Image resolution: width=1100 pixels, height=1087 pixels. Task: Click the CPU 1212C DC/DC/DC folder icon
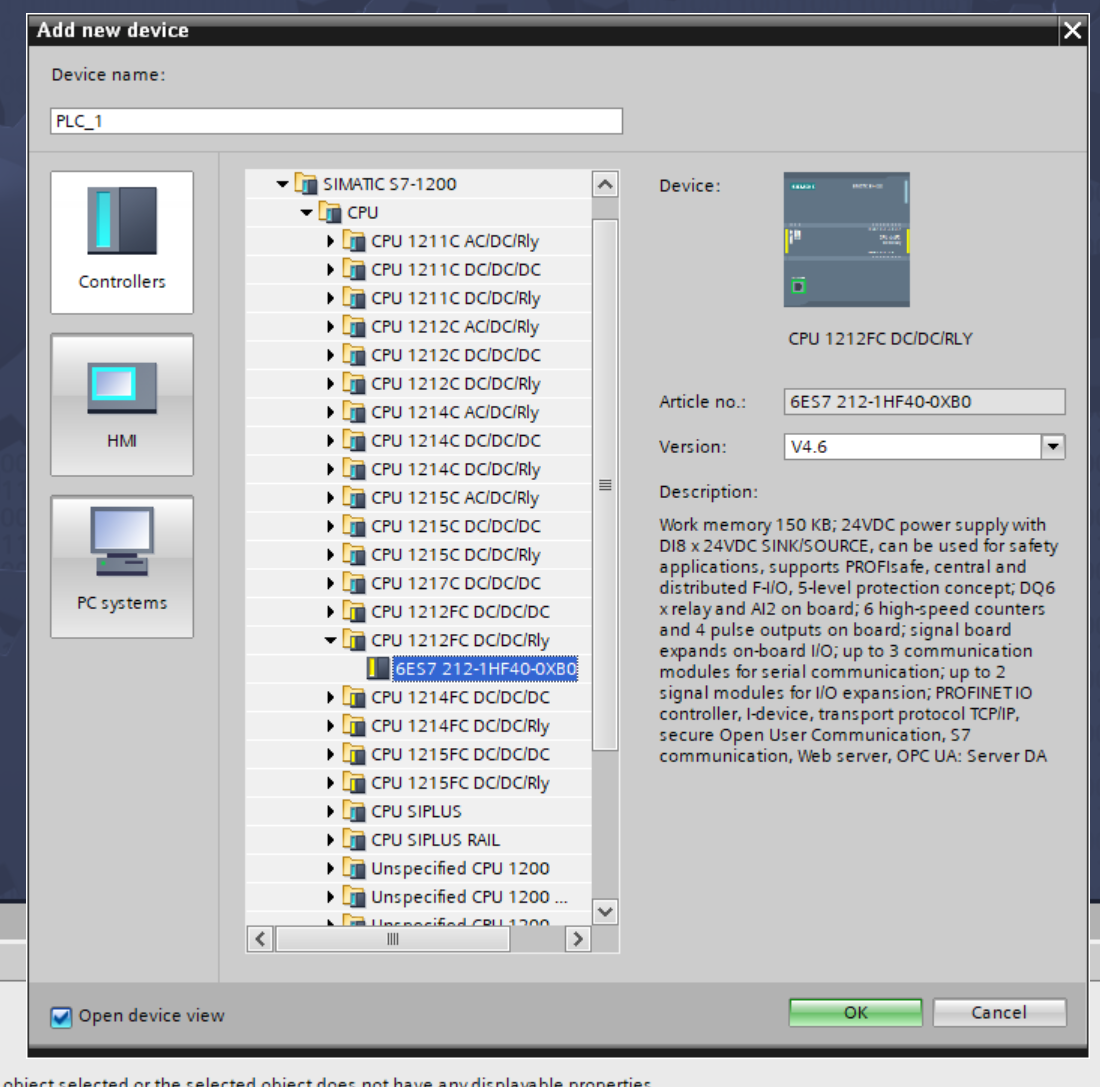pyautogui.click(x=354, y=355)
